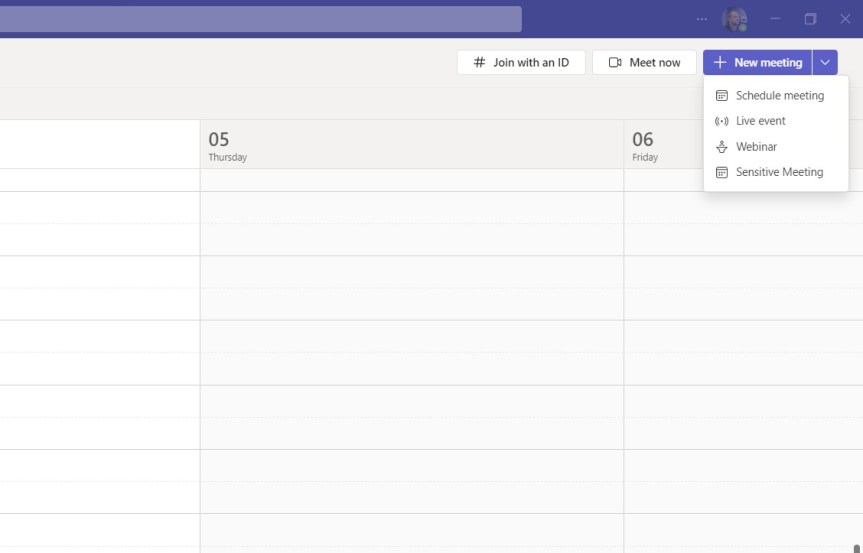This screenshot has height=553, width=863.
Task: Open the profile avatar menu
Action: 734,19
